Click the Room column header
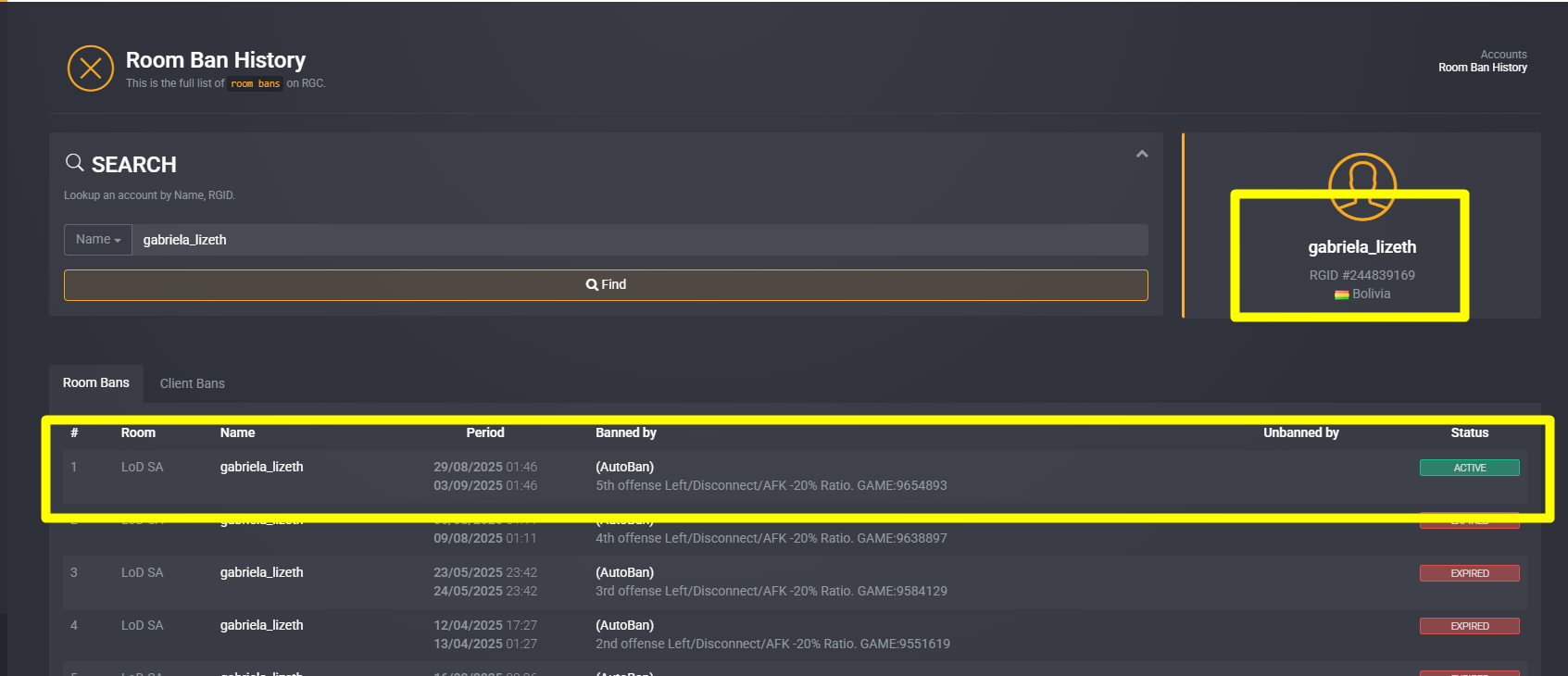Viewport: 1568px width, 676px height. [x=138, y=432]
